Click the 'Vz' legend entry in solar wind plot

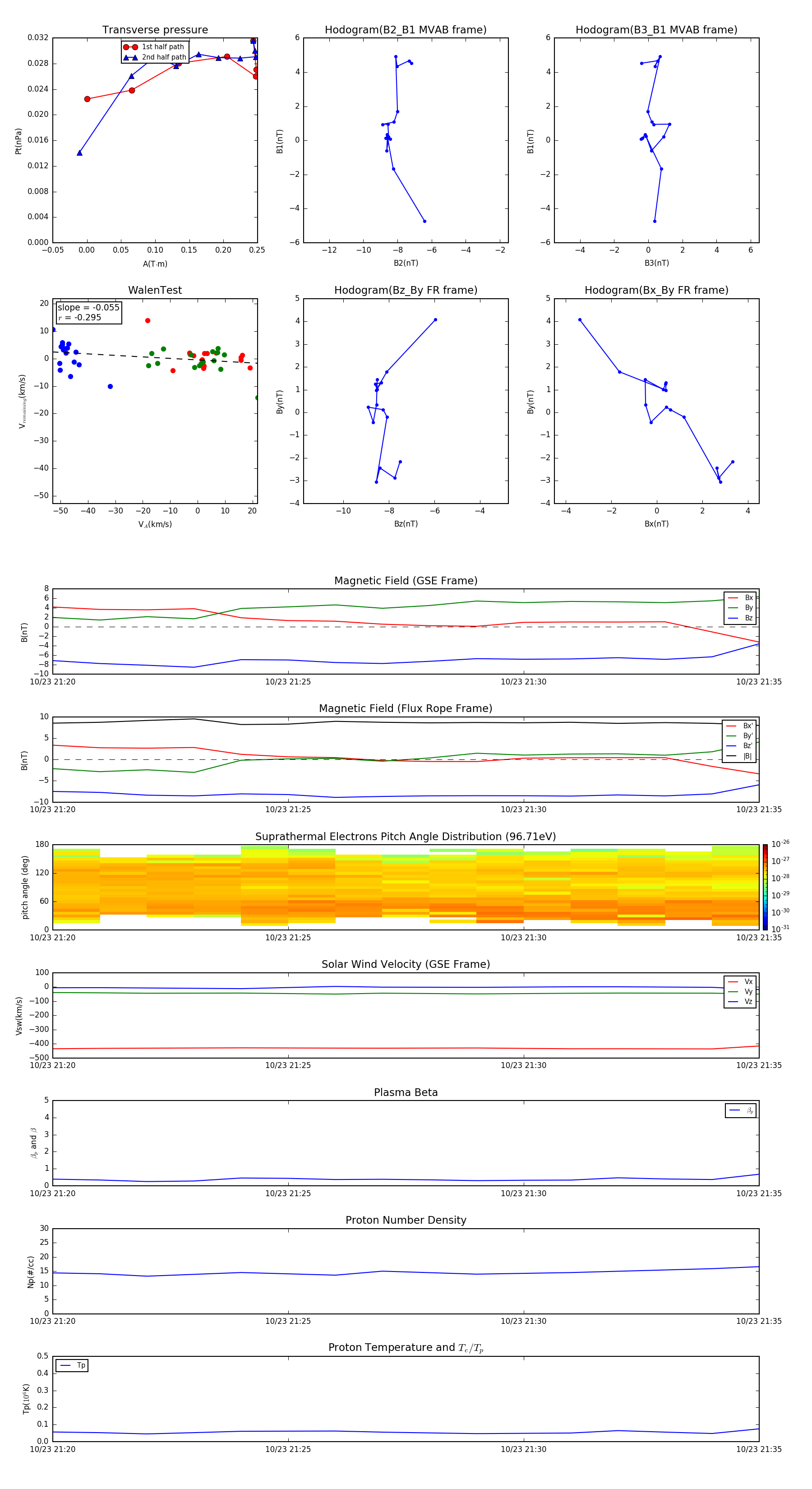pos(740,1002)
